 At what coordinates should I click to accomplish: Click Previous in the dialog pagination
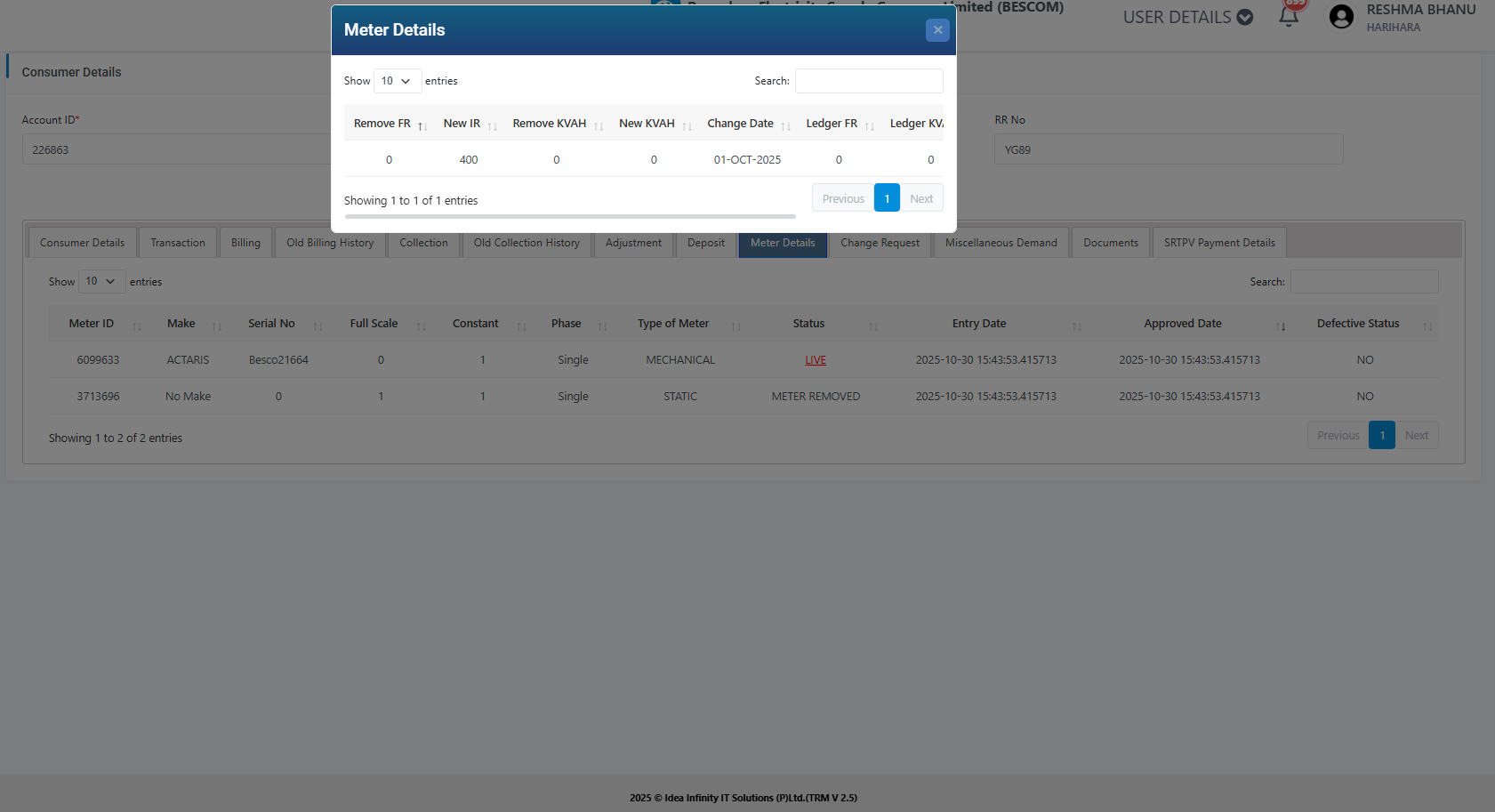[842, 198]
